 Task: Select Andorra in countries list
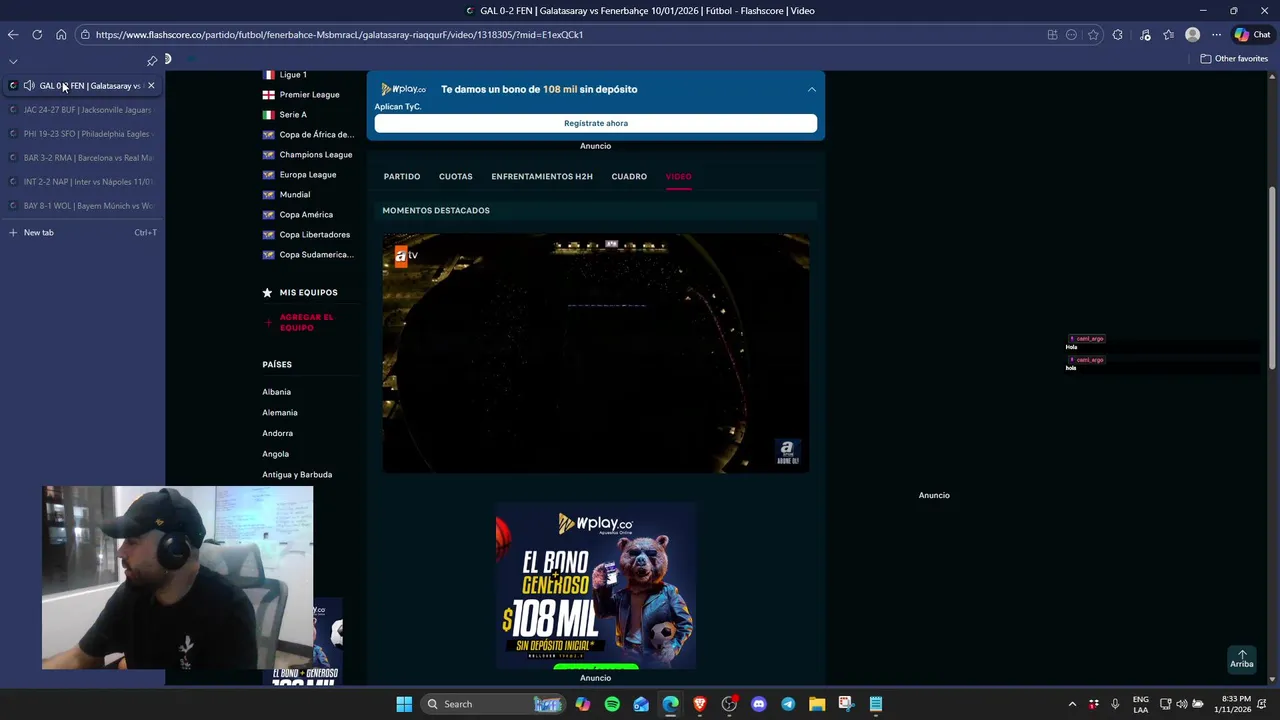tap(278, 434)
